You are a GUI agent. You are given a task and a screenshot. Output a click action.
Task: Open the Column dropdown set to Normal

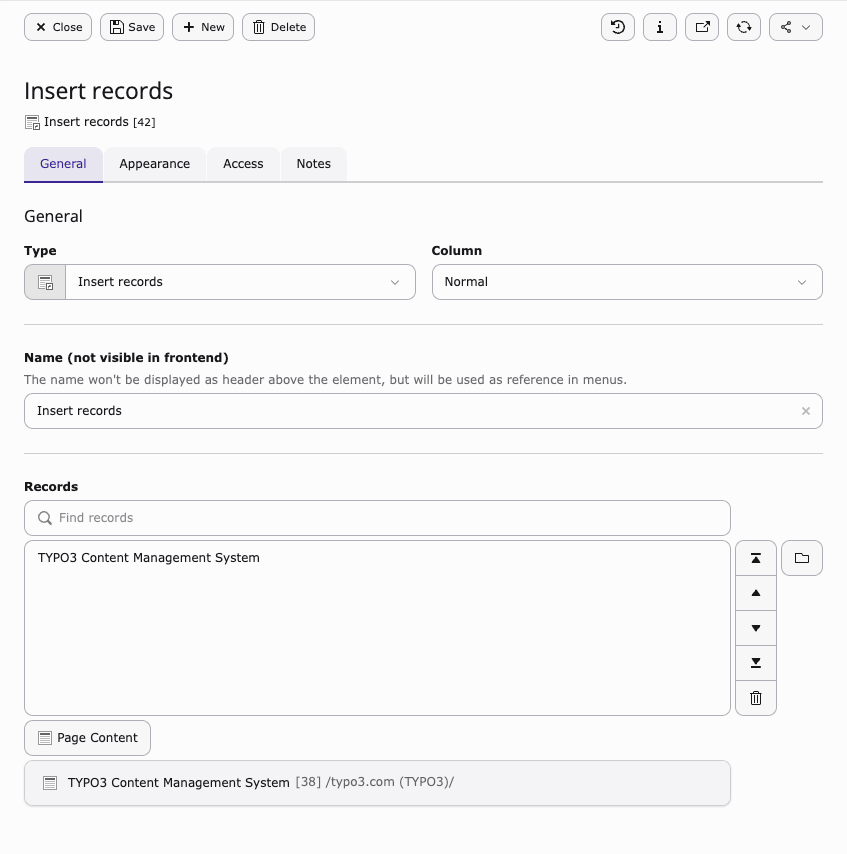(x=627, y=282)
